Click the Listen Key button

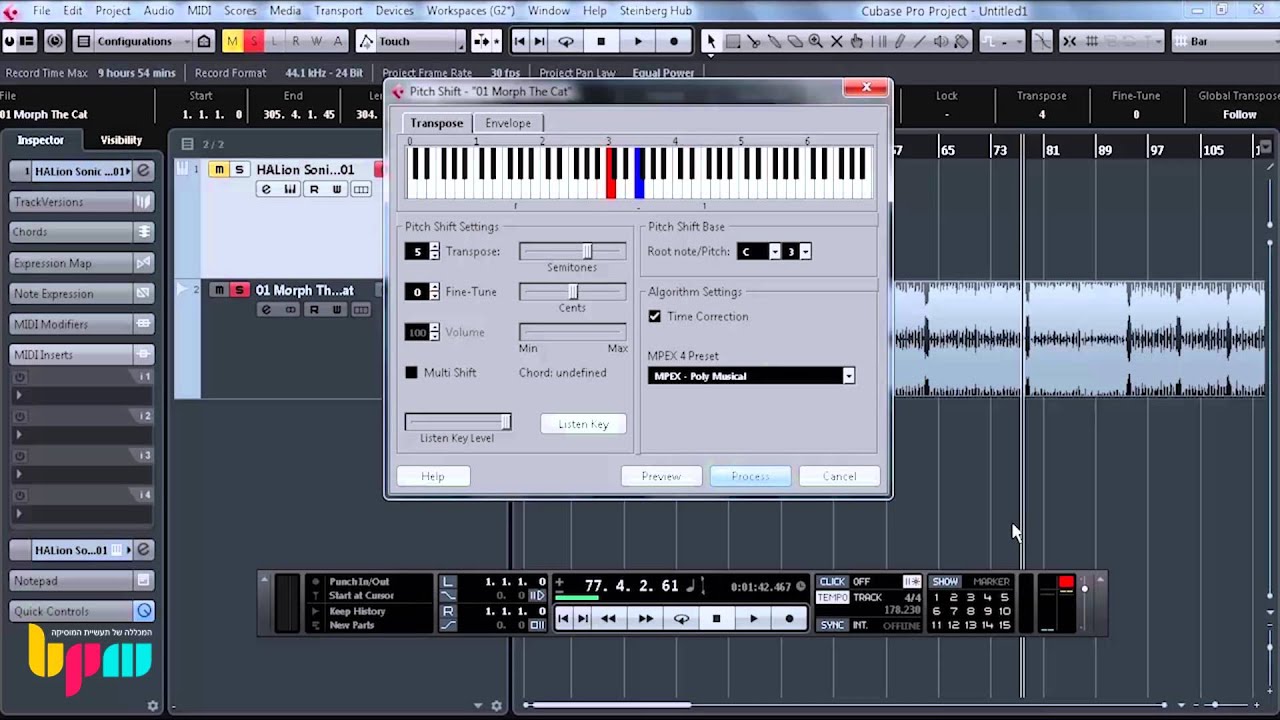(583, 424)
